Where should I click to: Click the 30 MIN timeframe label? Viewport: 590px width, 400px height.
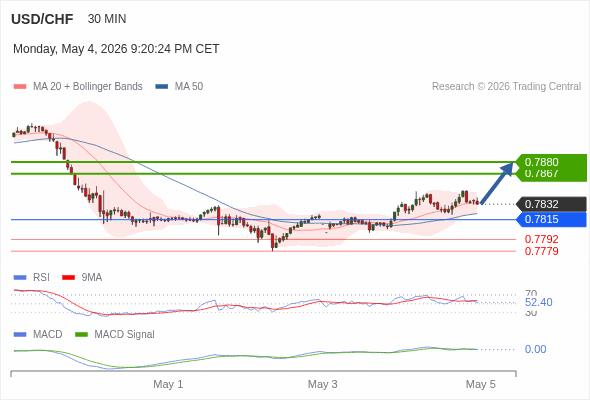click(x=107, y=19)
